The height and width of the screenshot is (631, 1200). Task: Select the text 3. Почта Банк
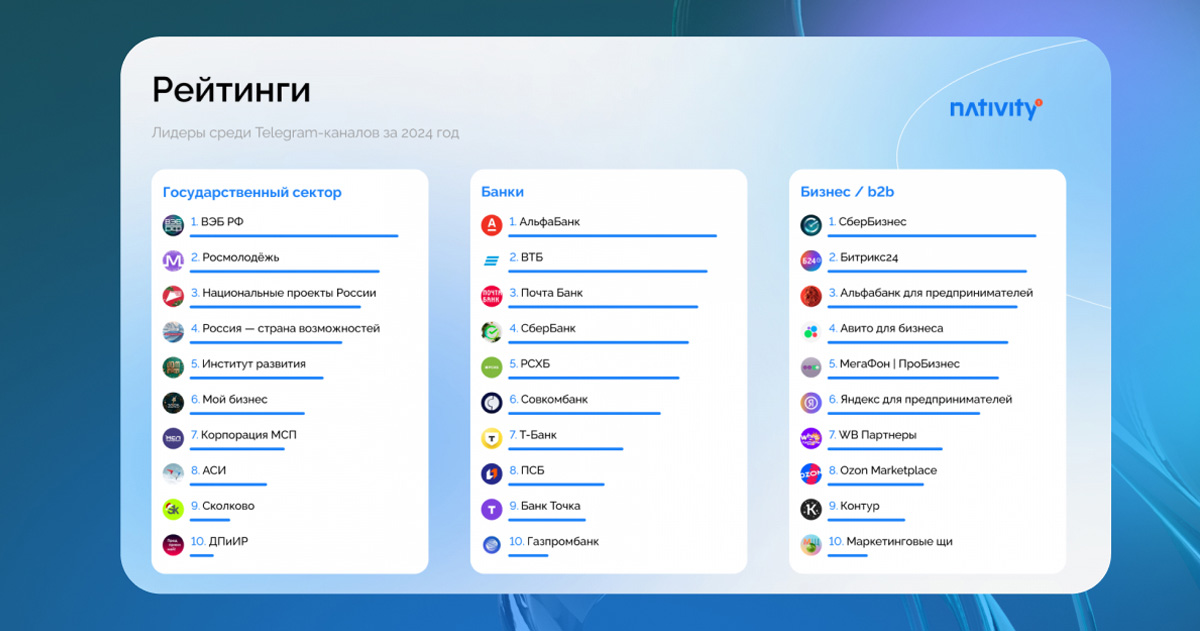point(546,293)
